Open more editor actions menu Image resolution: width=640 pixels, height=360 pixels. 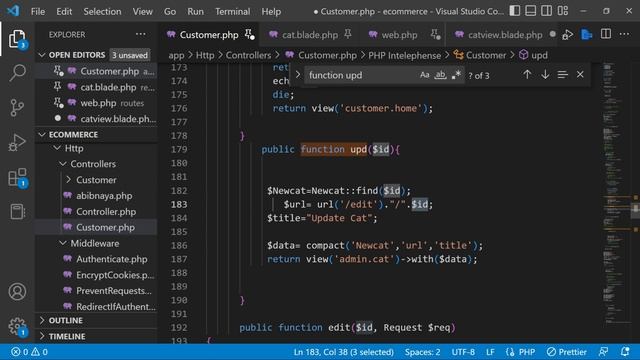(624, 34)
